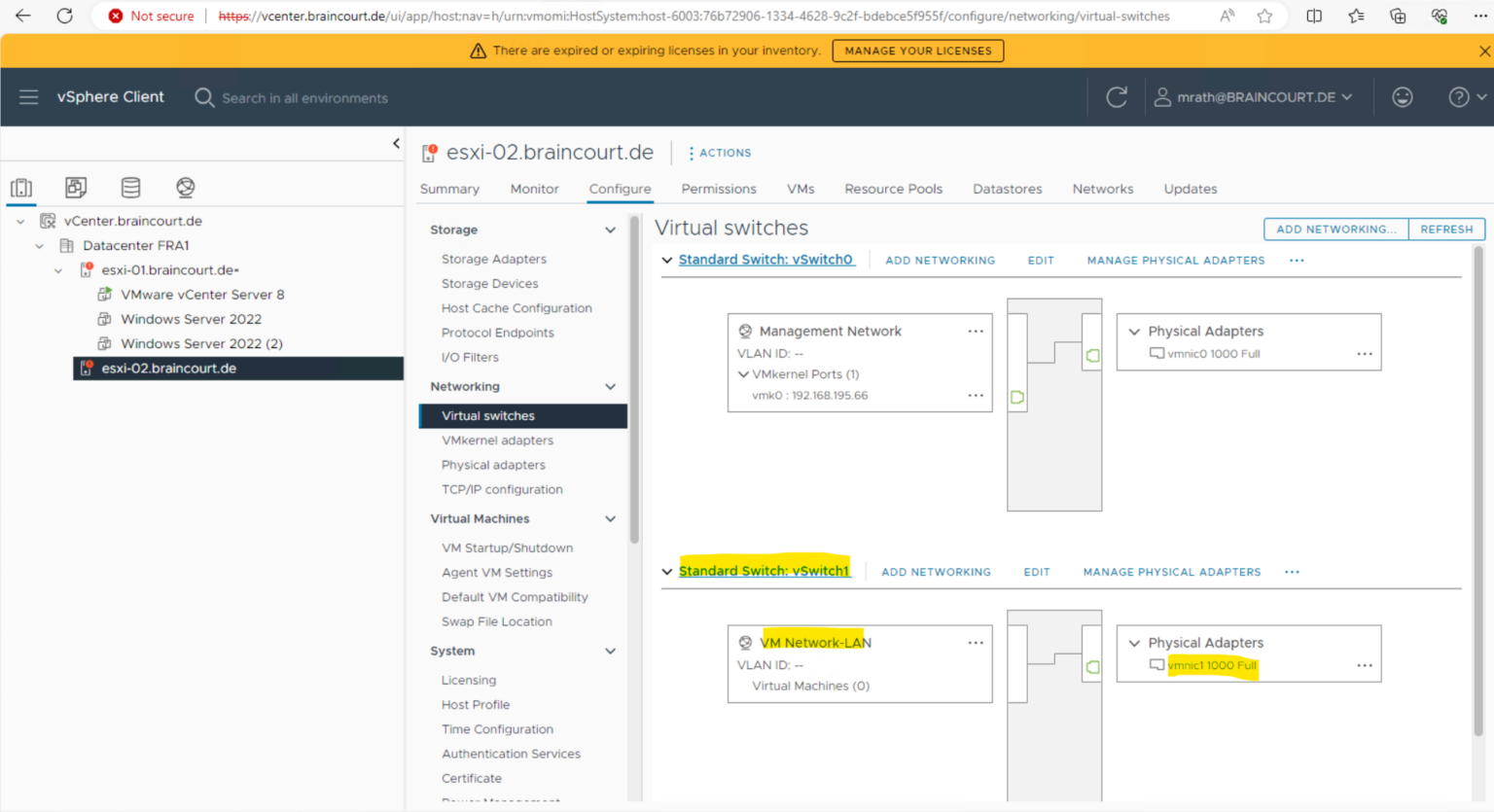Click the global refresh icon in header
Viewport: 1494px width, 812px height.
(1117, 97)
